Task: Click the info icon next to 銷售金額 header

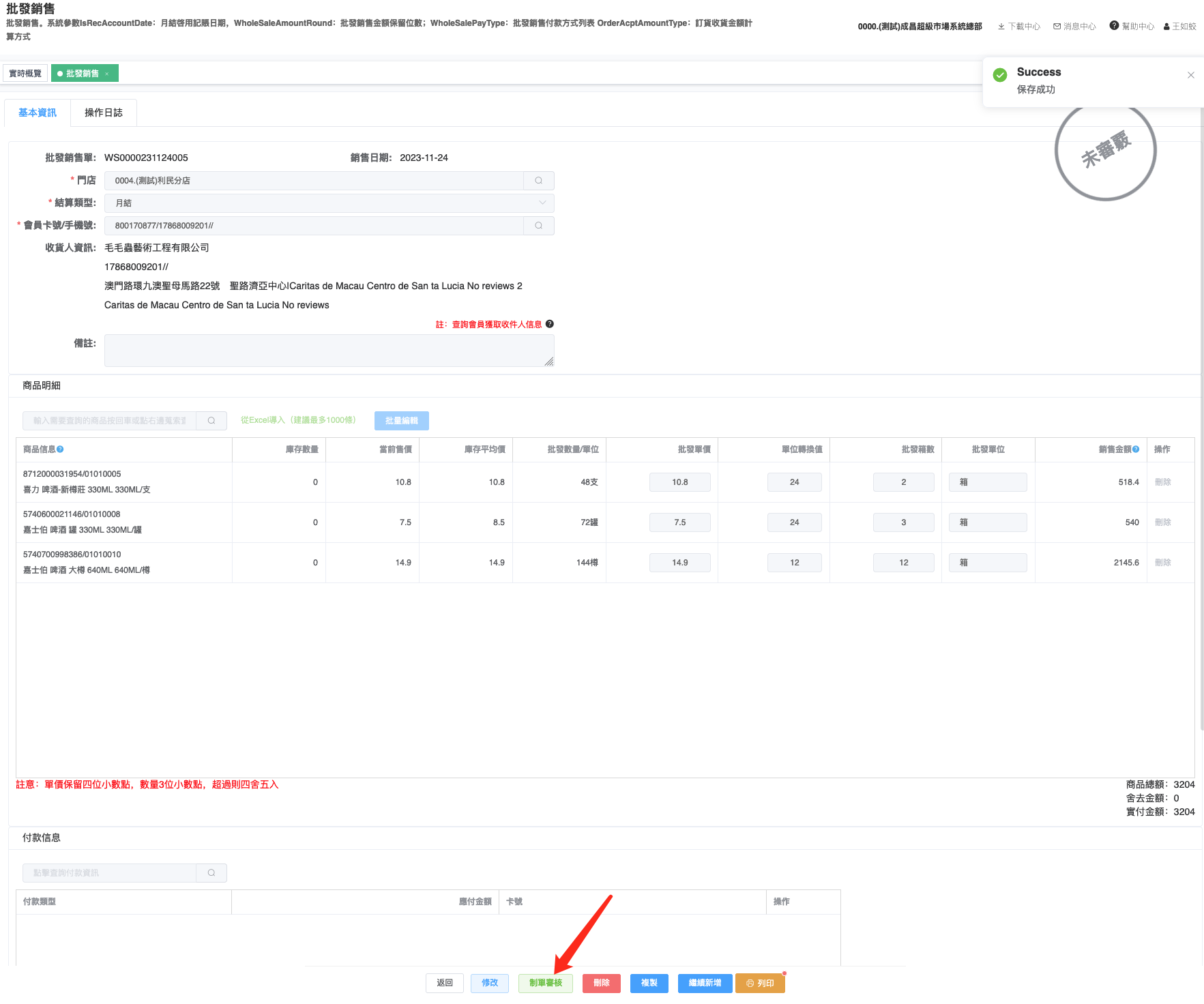Action: coord(1136,449)
